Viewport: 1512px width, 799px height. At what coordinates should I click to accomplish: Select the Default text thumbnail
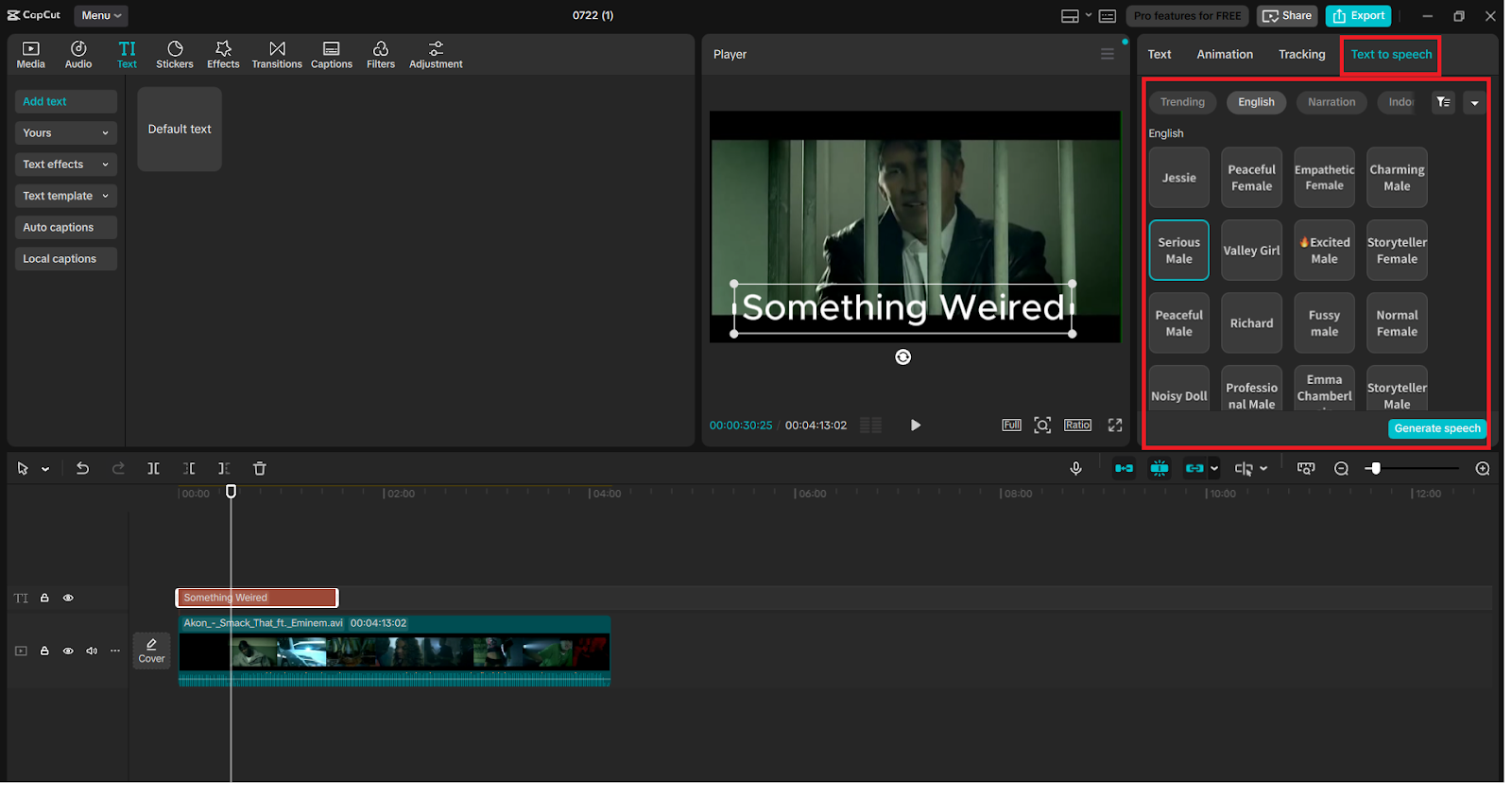click(x=180, y=130)
